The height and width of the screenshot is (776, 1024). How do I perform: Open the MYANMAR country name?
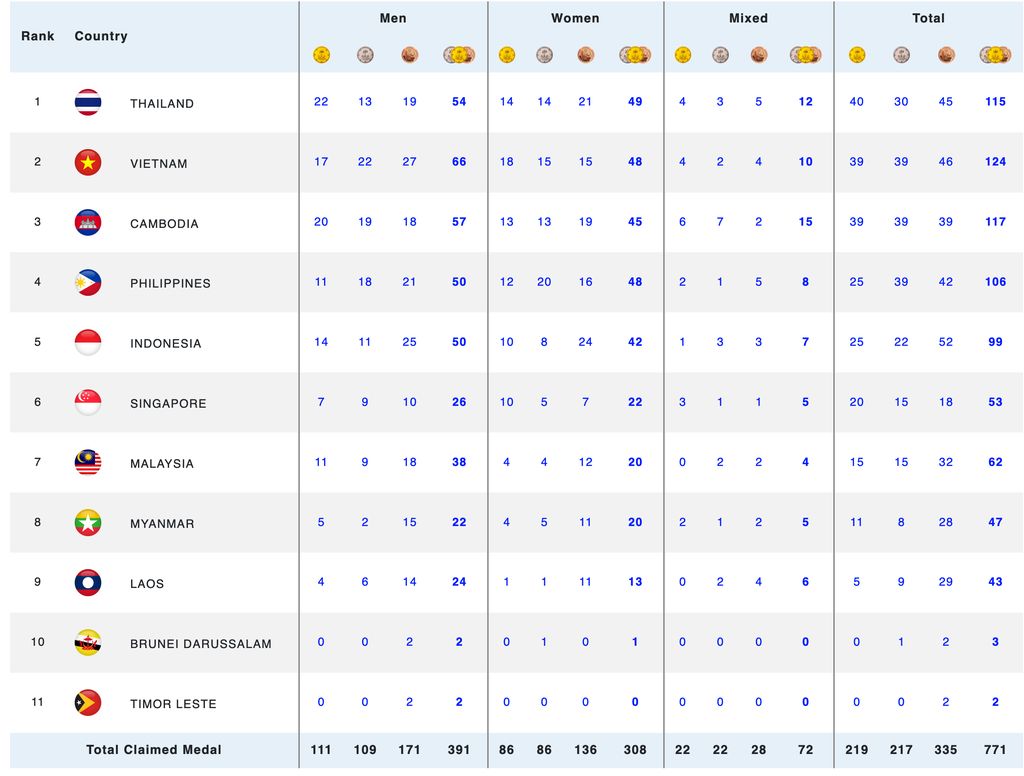tap(162, 524)
